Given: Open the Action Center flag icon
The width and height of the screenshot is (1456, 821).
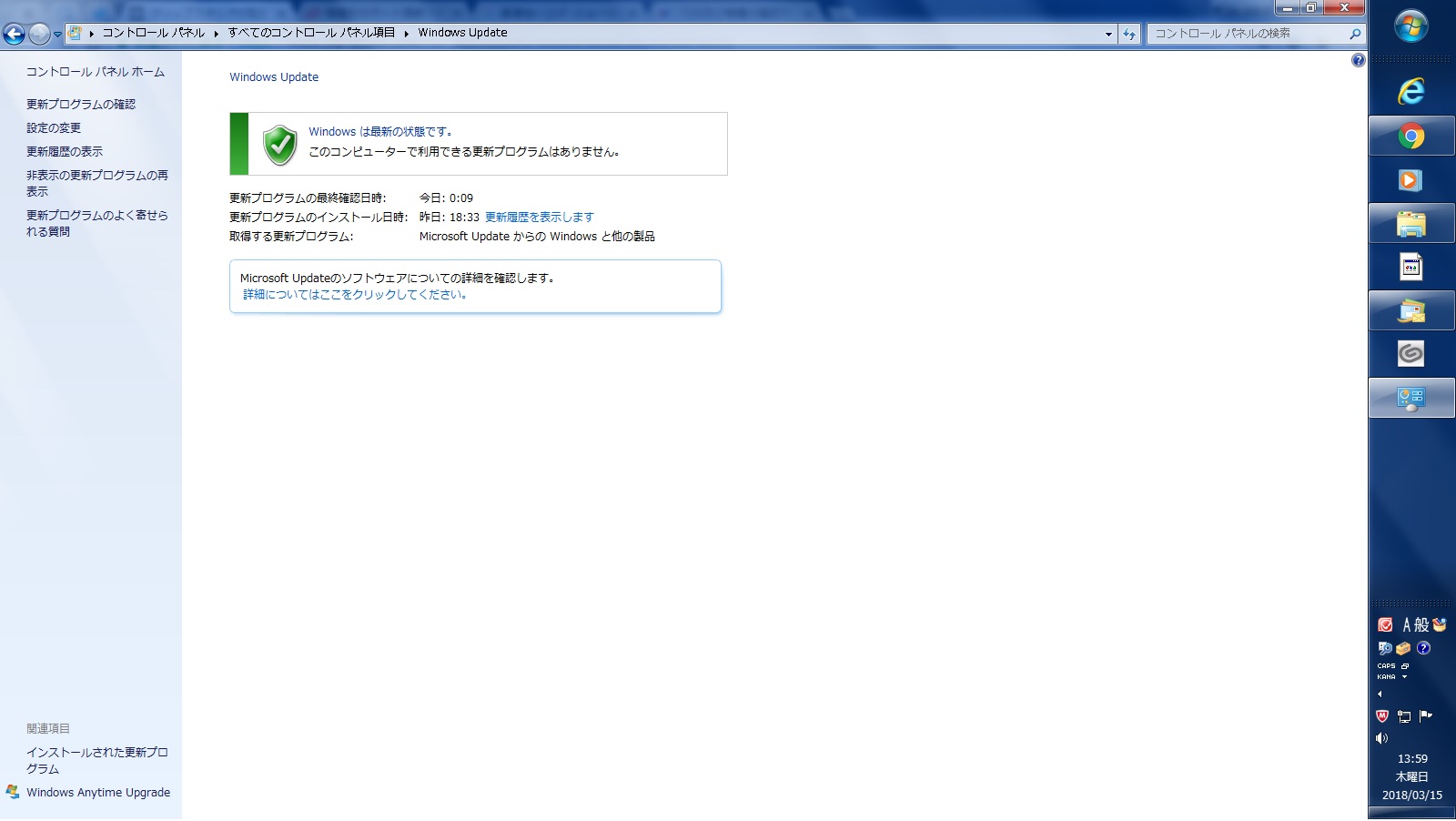Looking at the screenshot, I should (x=1426, y=716).
